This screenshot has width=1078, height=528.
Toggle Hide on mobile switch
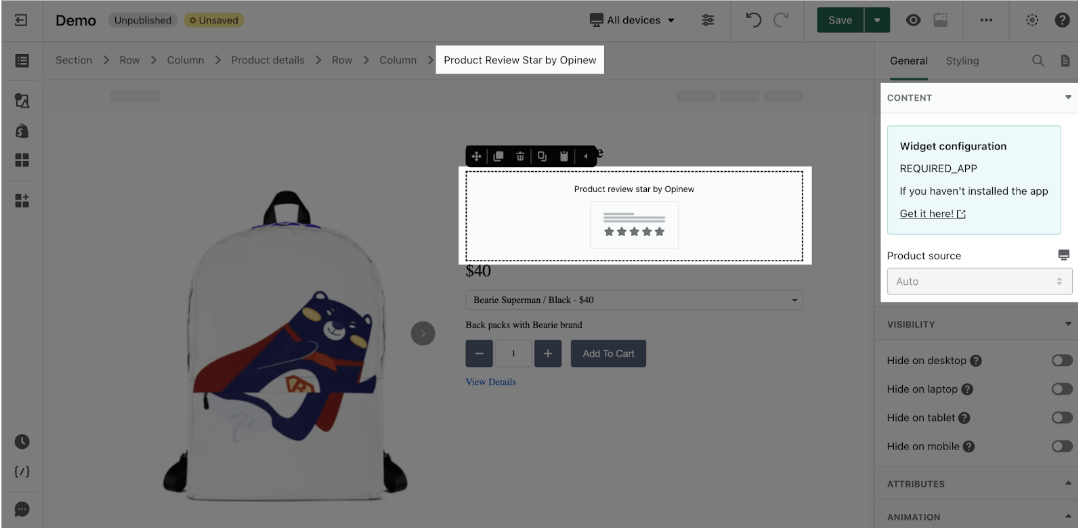[1062, 446]
